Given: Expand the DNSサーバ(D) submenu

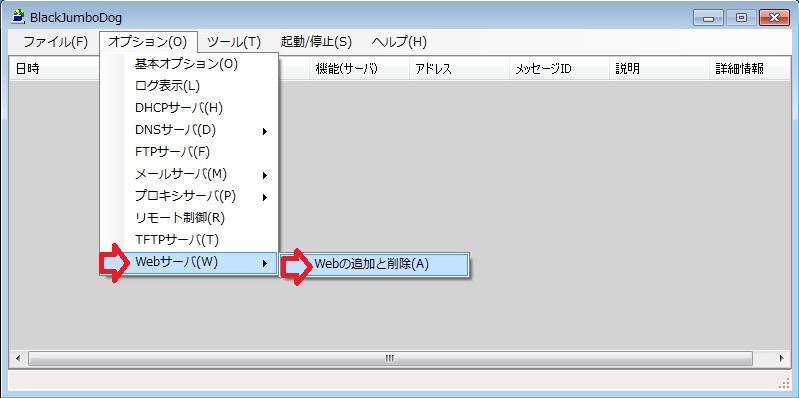Looking at the screenshot, I should click(x=189, y=130).
